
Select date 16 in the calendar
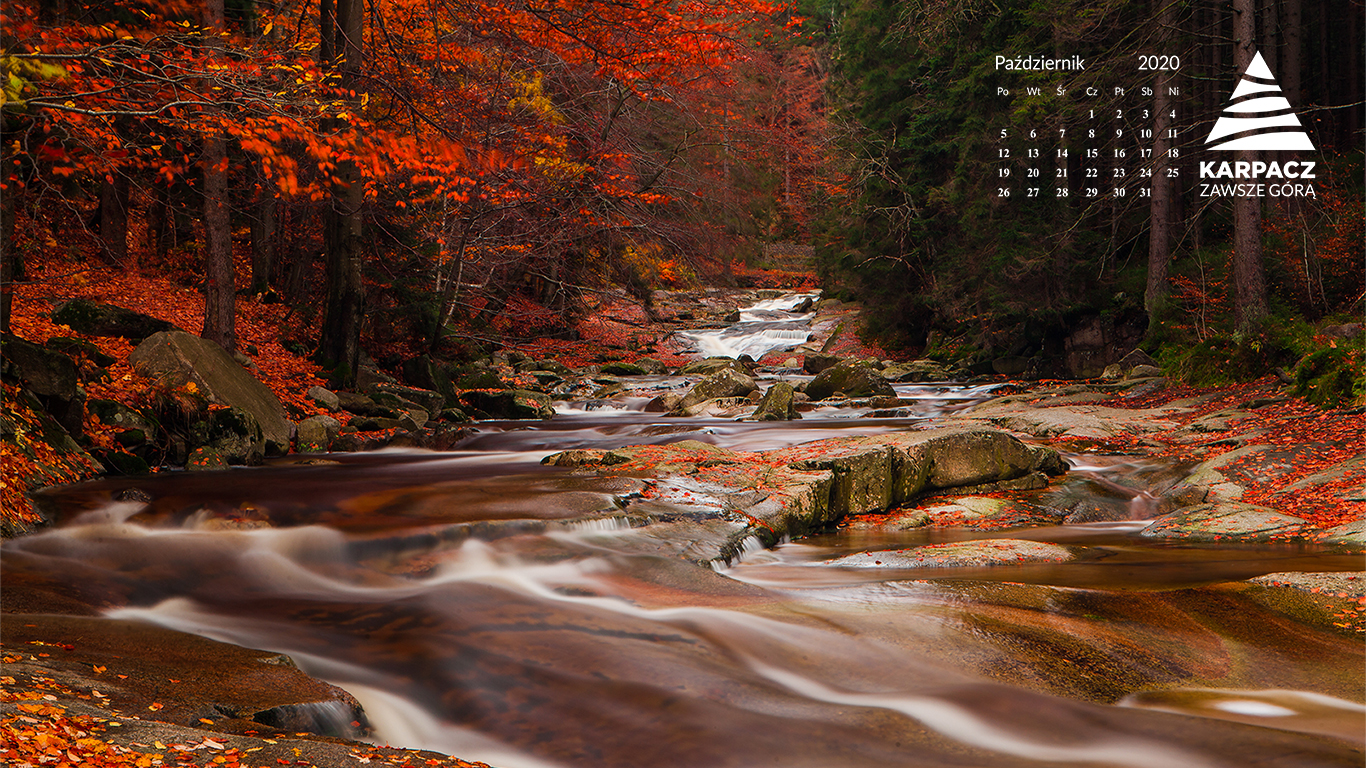(1119, 153)
